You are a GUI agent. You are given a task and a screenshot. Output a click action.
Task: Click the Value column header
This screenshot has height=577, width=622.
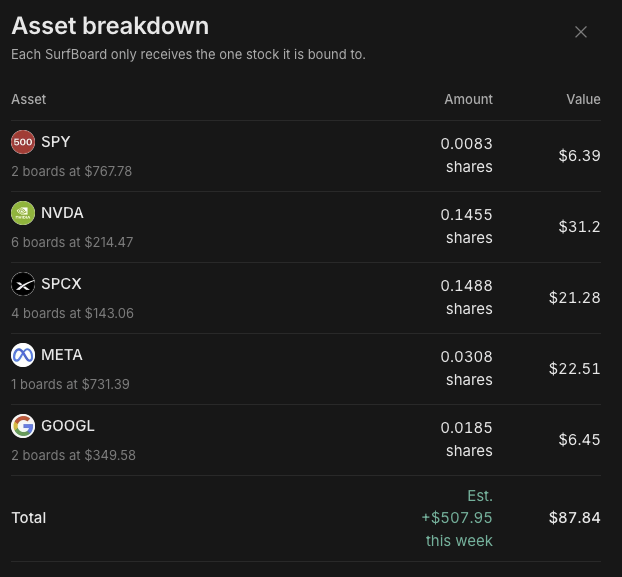tap(584, 99)
